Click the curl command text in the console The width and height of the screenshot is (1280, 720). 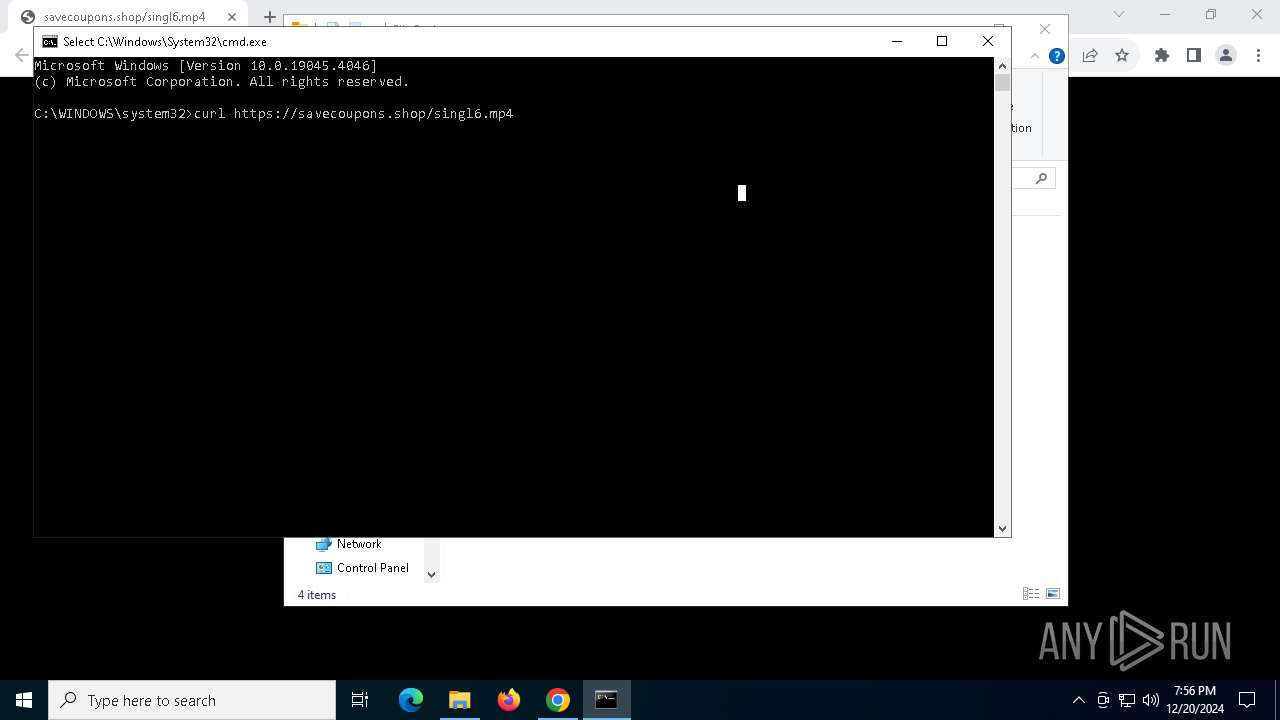point(353,114)
